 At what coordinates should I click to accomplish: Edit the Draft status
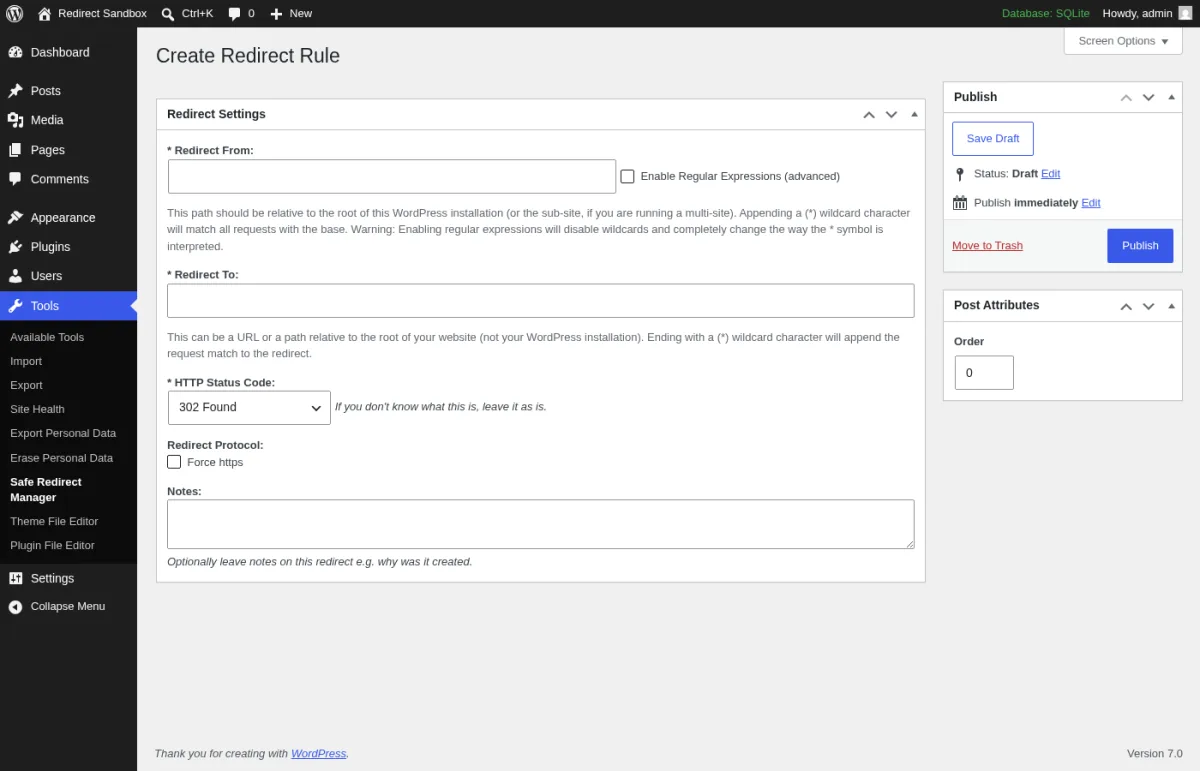coord(1050,174)
